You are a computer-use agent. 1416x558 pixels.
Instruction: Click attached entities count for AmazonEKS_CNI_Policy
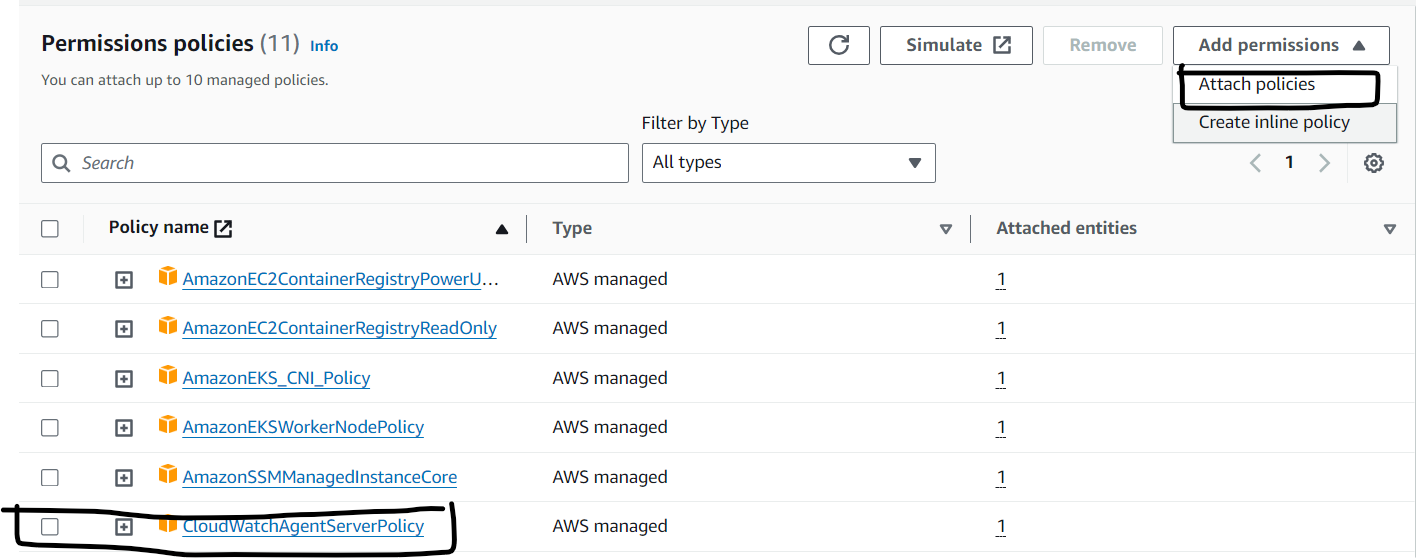click(1001, 379)
